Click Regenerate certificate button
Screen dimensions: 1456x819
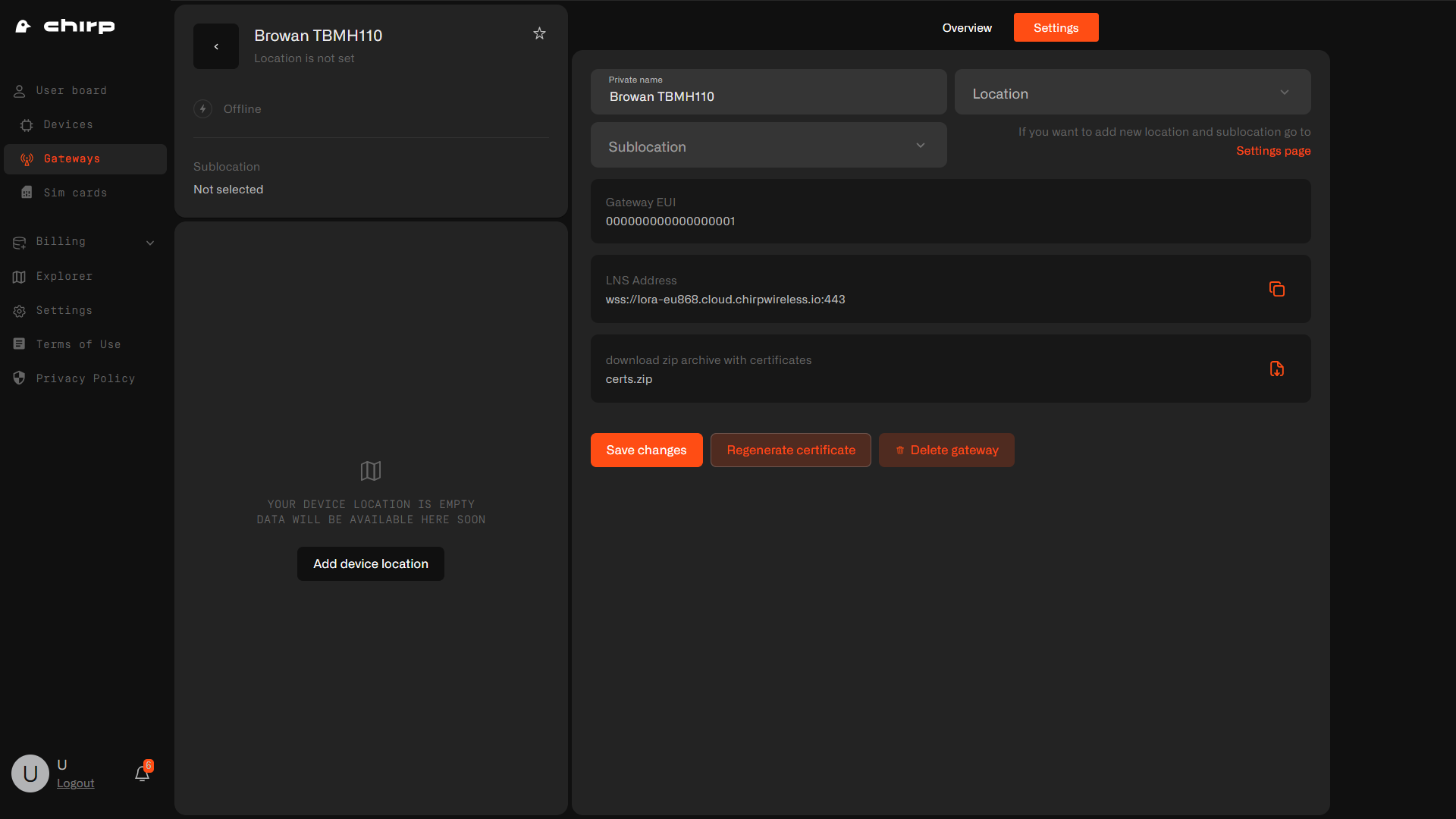791,450
